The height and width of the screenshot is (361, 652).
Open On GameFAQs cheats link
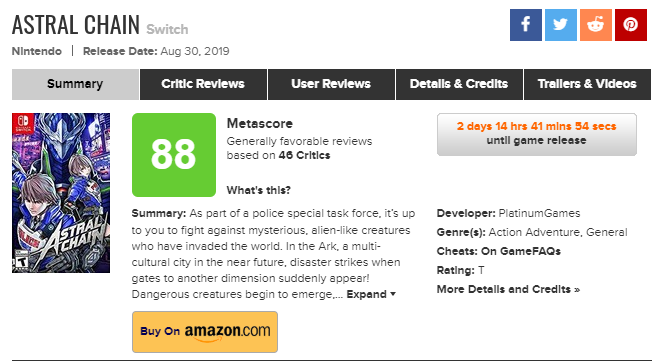[x=521, y=251]
